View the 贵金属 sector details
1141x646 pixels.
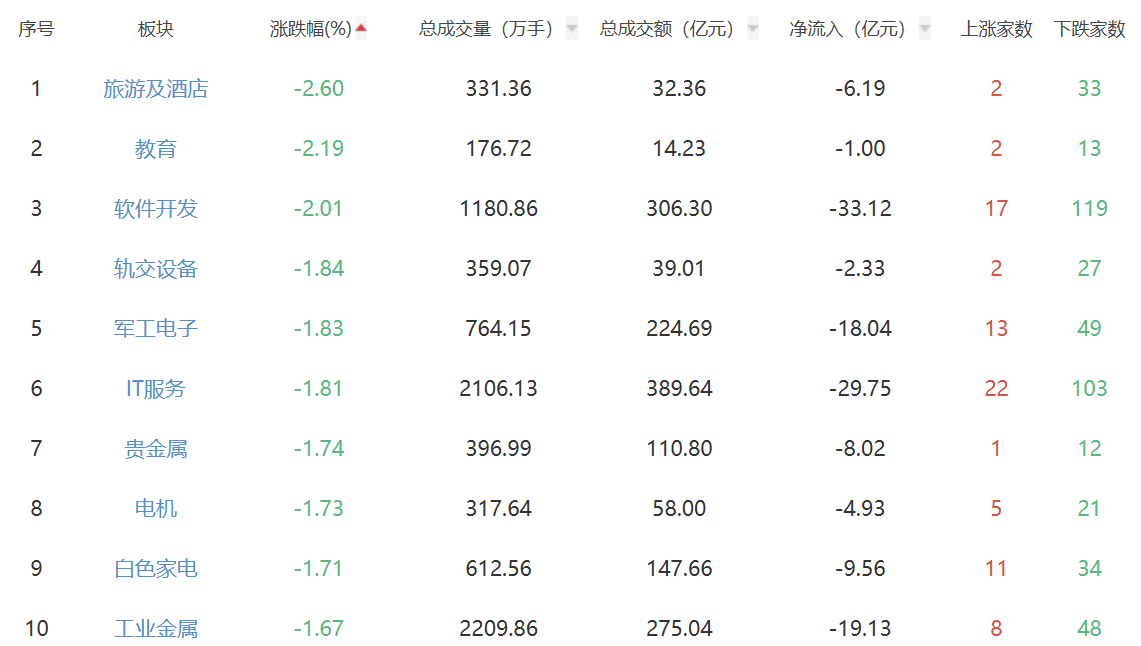click(x=155, y=449)
